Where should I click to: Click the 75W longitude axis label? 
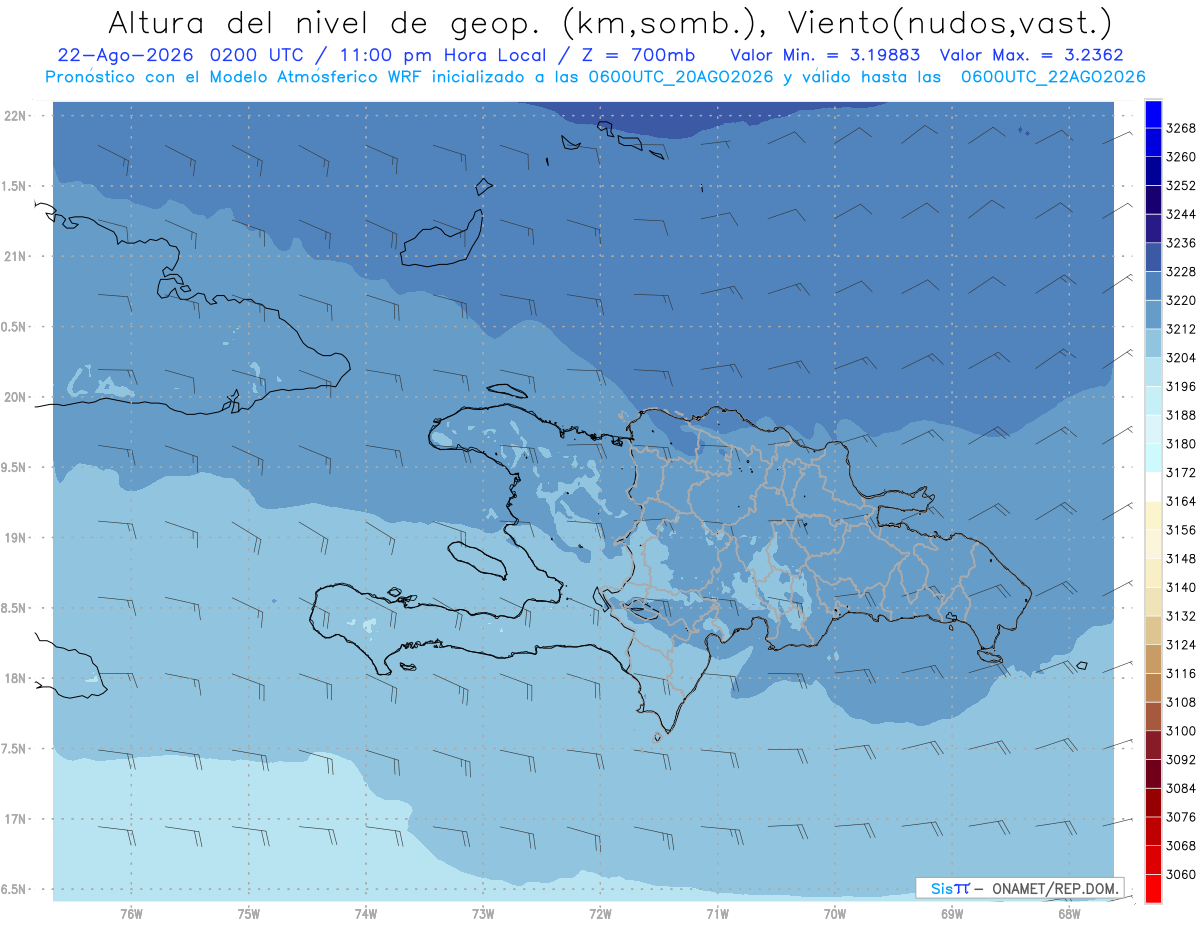click(x=249, y=913)
